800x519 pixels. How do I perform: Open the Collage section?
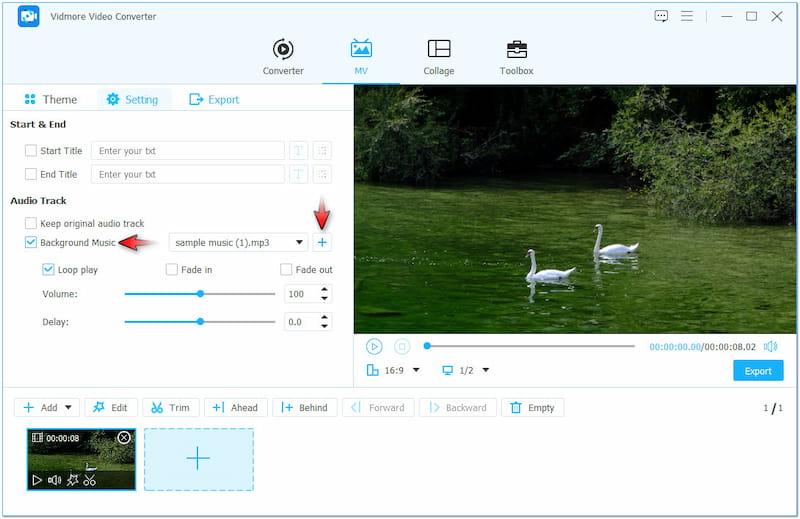click(438, 57)
